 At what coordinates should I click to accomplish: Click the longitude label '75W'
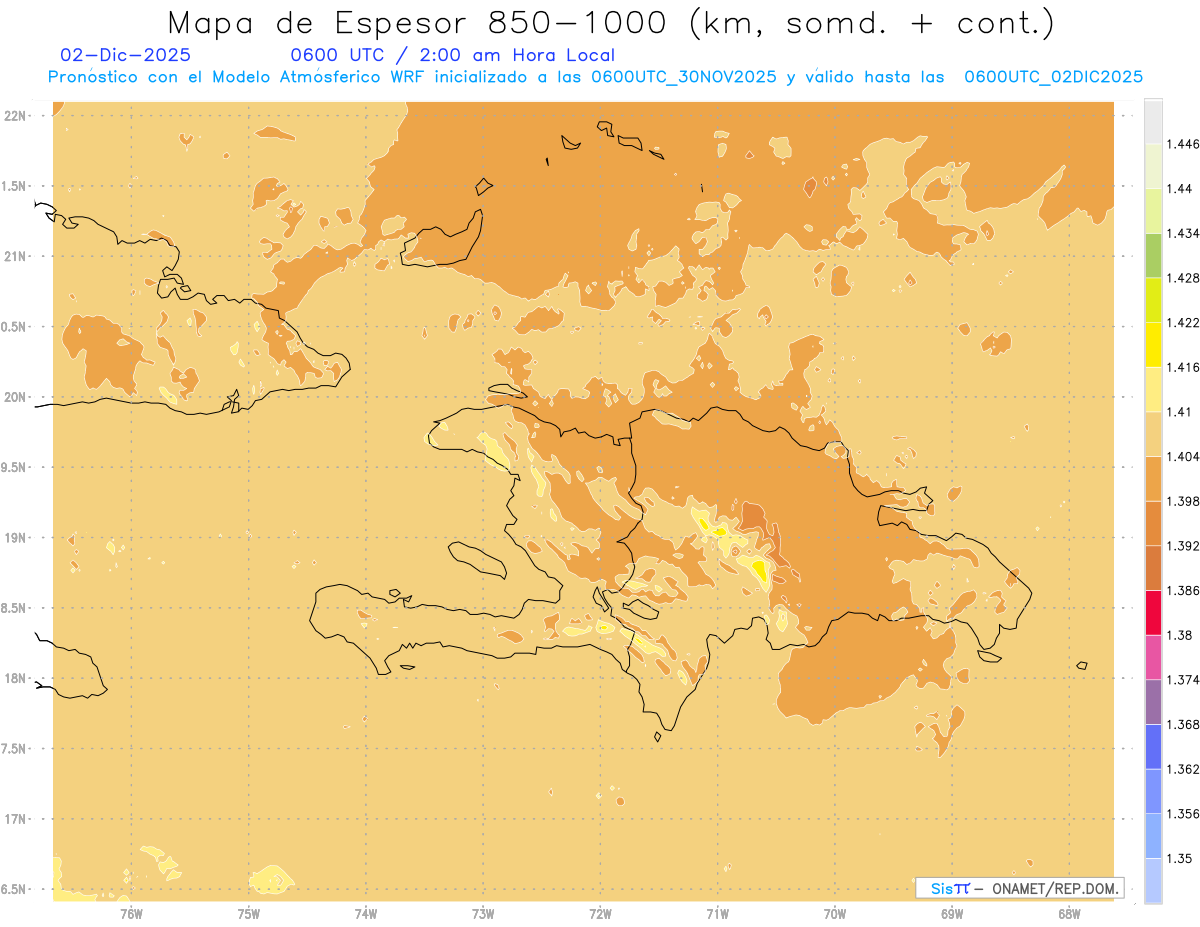pos(249,914)
